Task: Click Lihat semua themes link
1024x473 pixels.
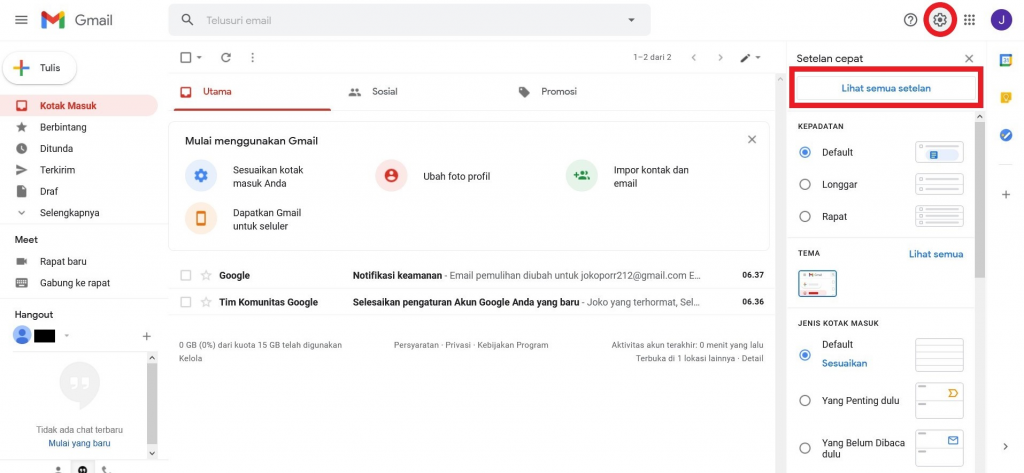Action: pyautogui.click(x=936, y=254)
